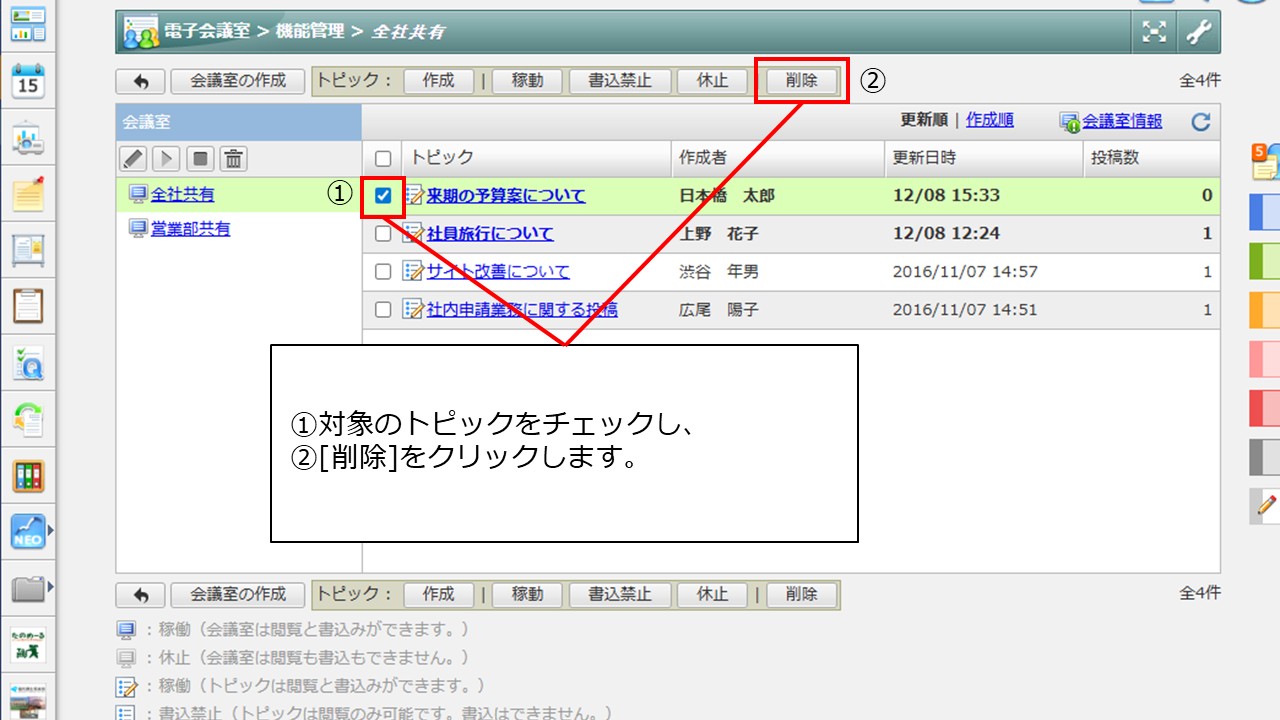
Task: Sort topics by 更新順
Action: (x=925, y=120)
